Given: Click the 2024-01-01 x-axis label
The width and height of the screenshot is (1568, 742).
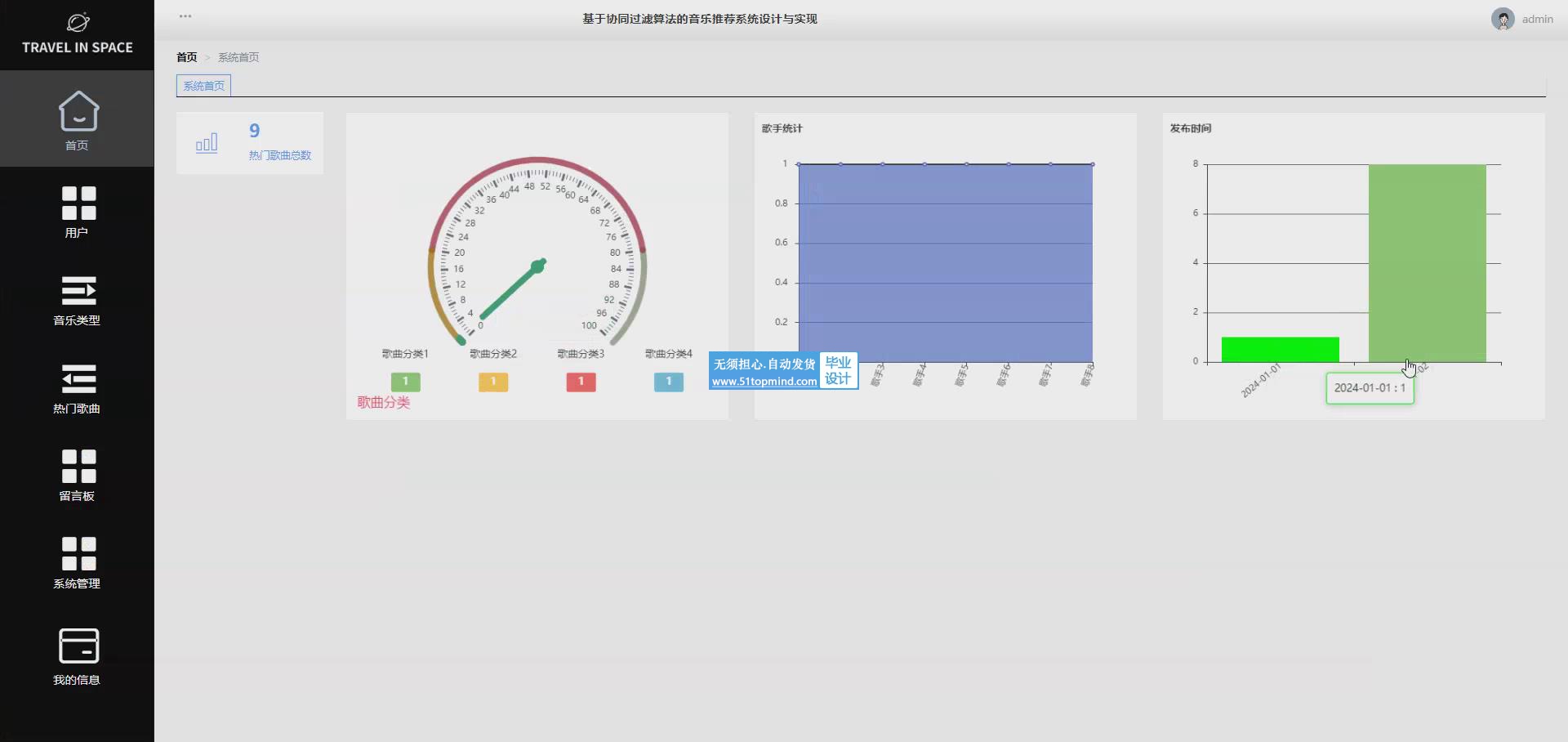Looking at the screenshot, I should tap(1261, 381).
